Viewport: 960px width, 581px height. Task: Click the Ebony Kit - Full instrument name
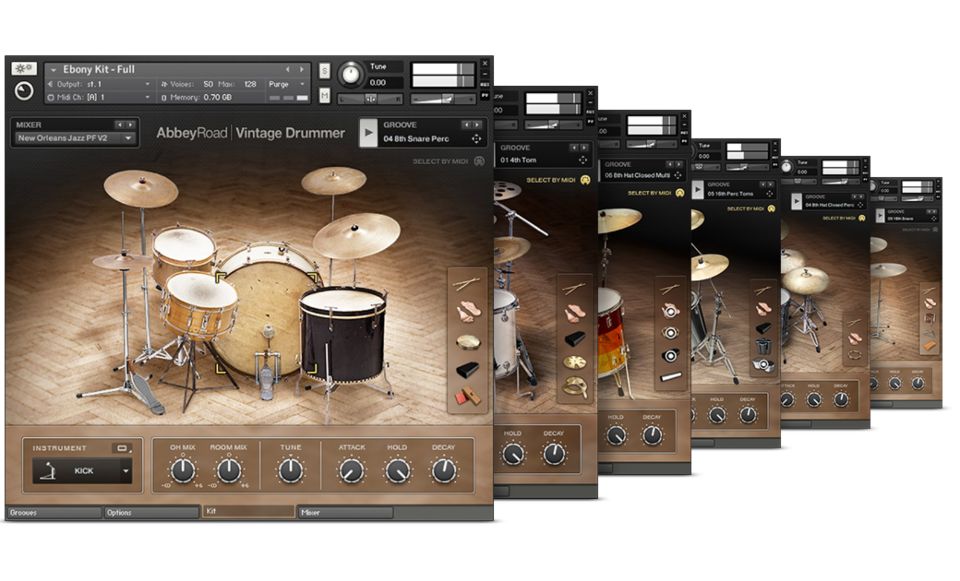point(100,69)
